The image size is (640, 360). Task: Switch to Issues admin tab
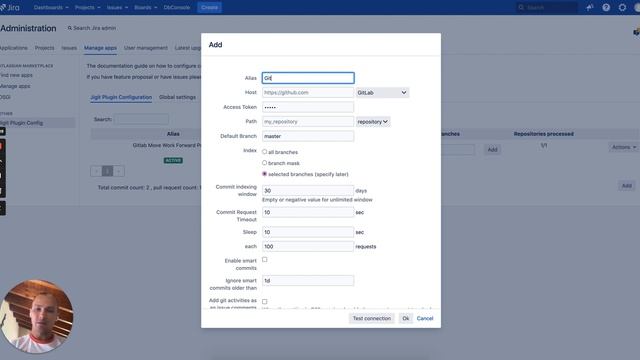coord(69,48)
